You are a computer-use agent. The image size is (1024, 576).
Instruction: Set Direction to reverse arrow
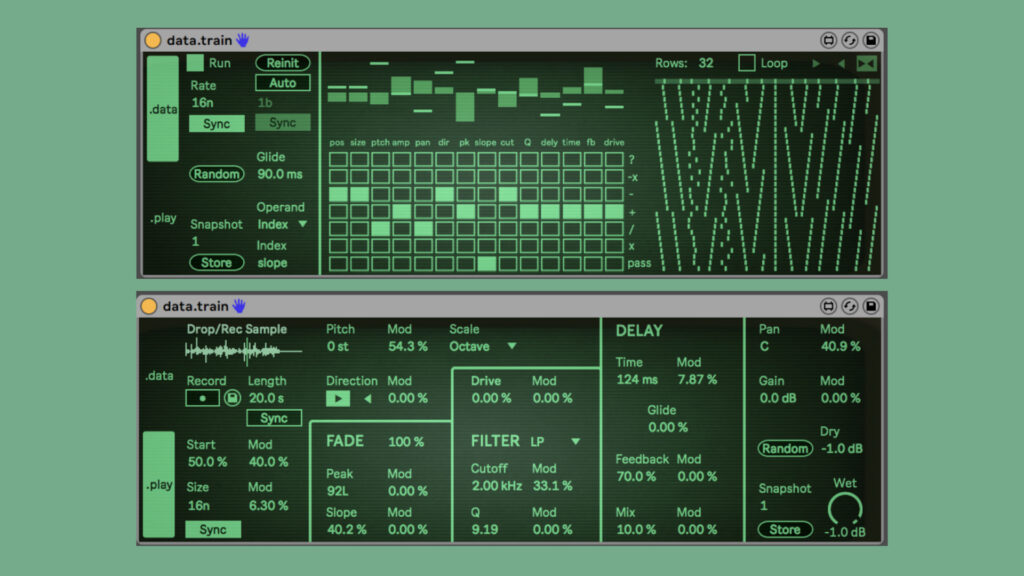(367, 398)
